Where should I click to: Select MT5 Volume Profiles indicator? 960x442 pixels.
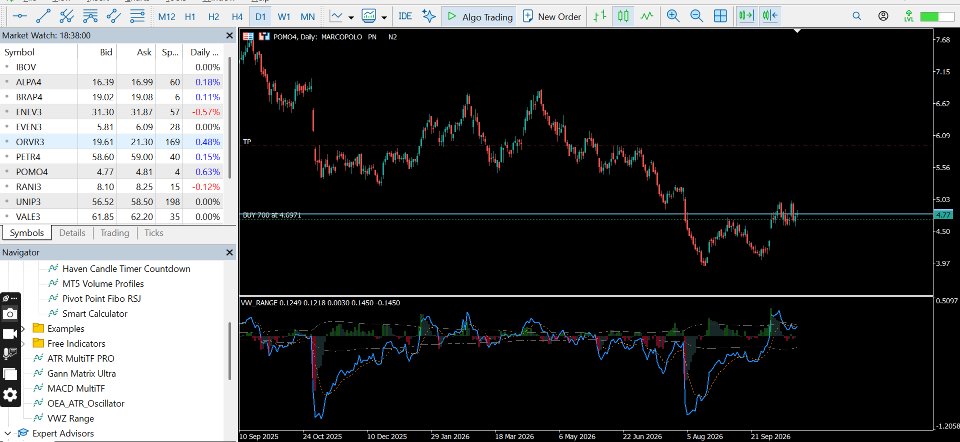(x=103, y=283)
